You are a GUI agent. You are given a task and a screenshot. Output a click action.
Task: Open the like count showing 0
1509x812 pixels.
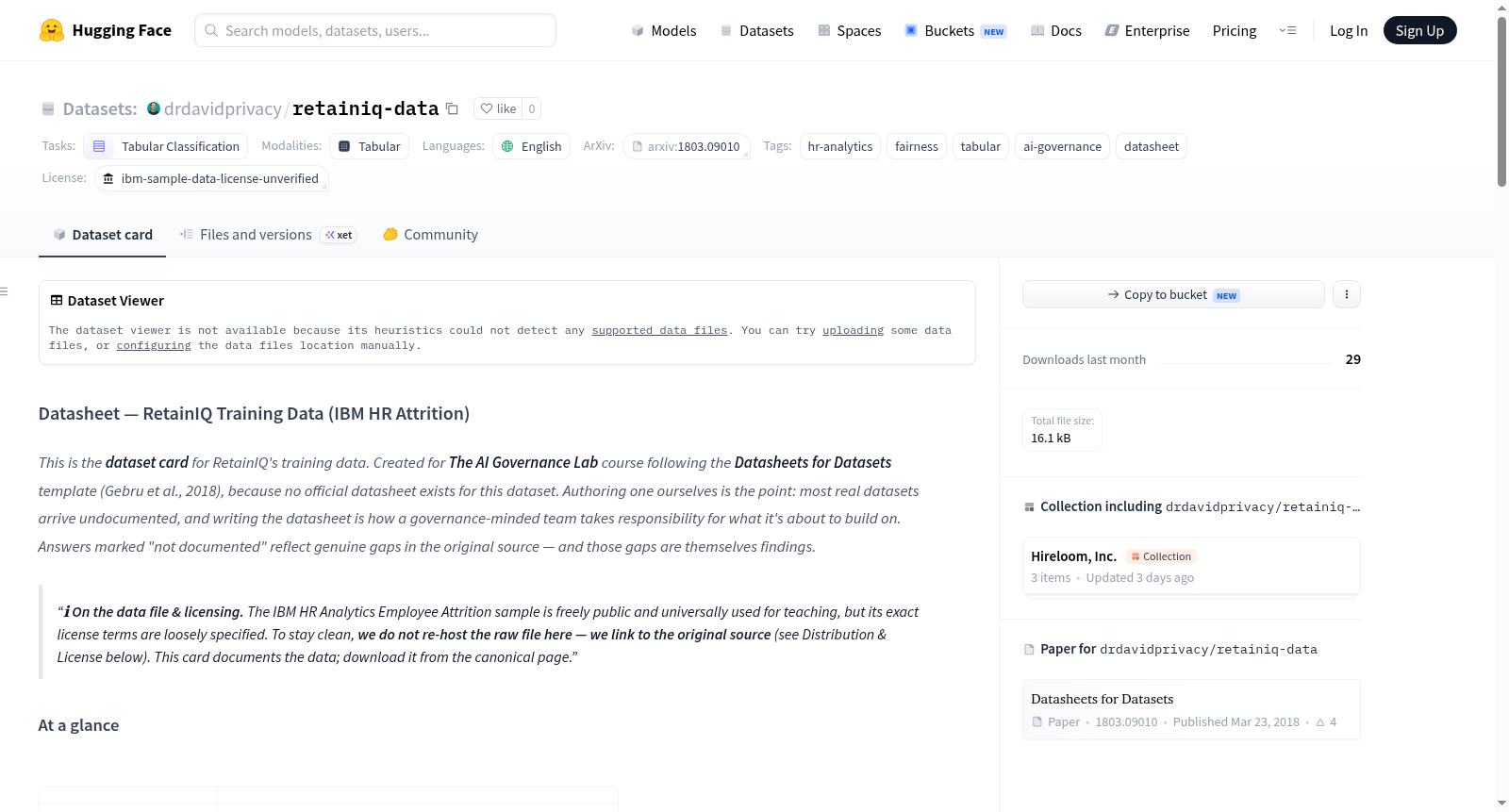[532, 108]
